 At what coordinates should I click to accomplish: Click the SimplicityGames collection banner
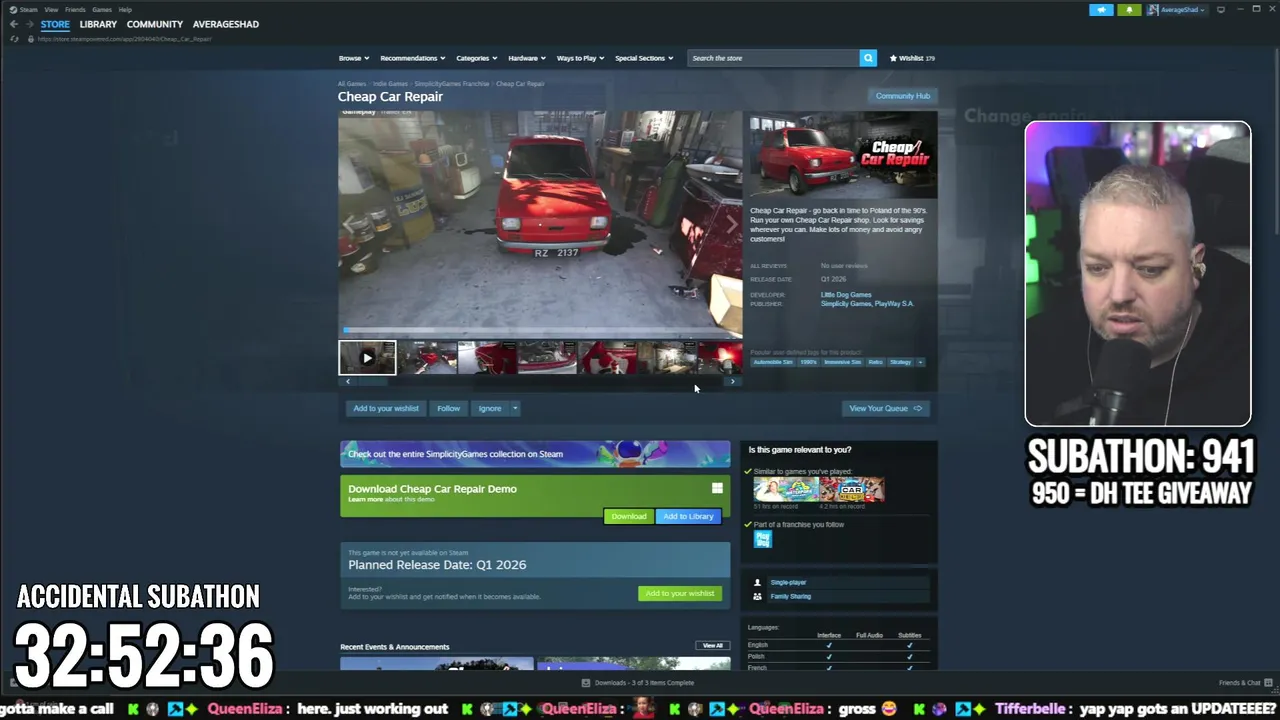[535, 454]
